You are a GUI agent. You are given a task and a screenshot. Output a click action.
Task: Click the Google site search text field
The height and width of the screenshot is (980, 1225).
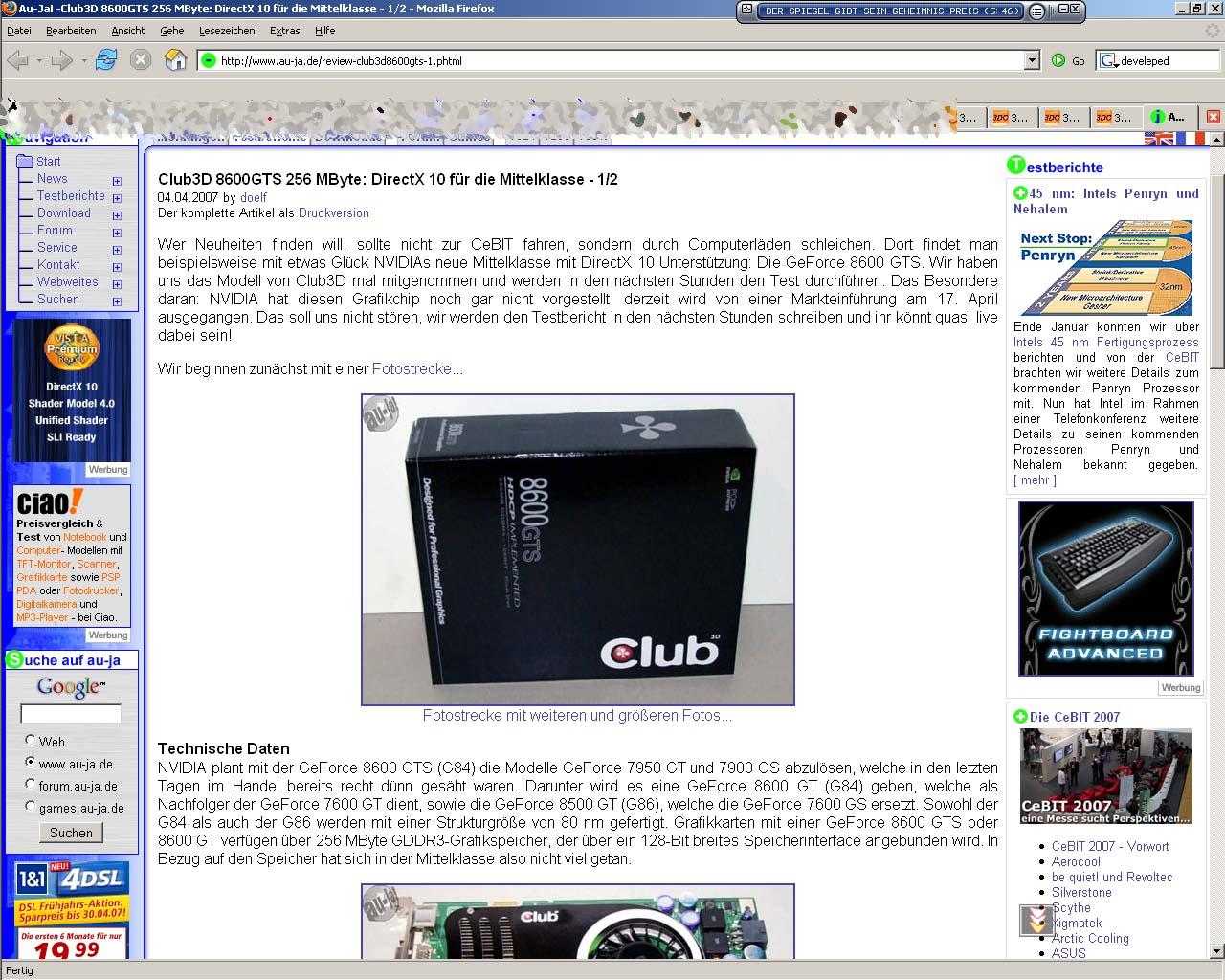(71, 713)
